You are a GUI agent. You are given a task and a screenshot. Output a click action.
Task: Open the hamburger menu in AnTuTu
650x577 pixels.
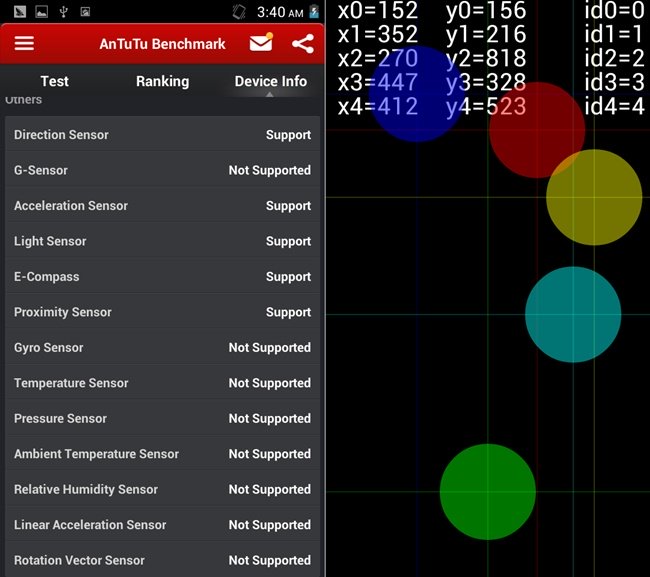(24, 44)
